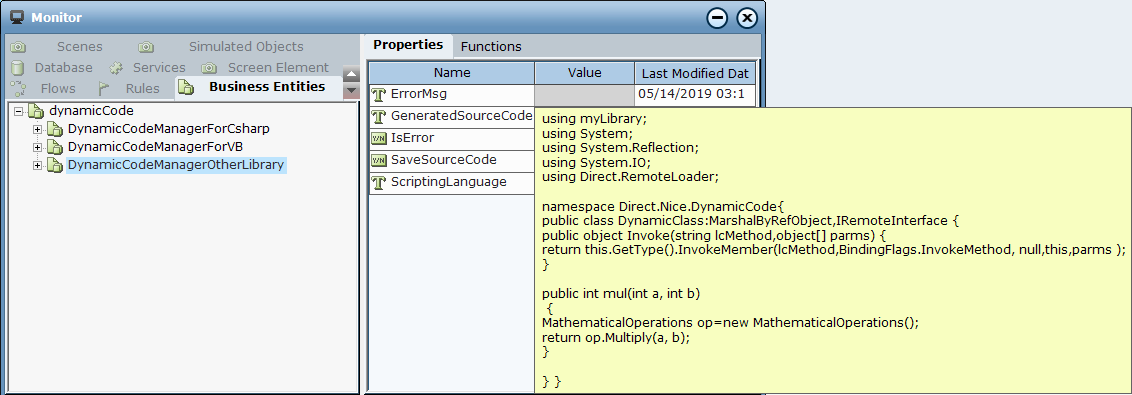Click the Last Modified Date column header

click(695, 73)
